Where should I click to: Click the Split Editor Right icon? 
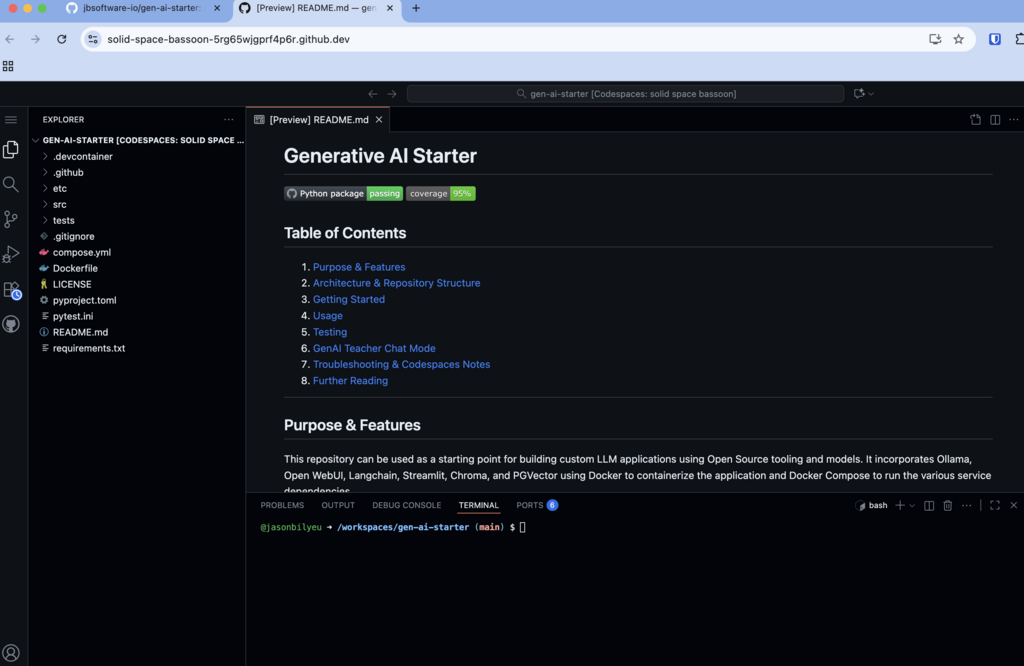[995, 120]
